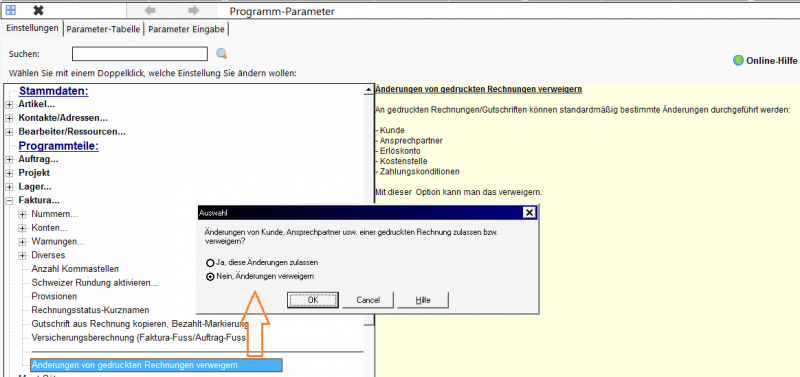This screenshot has width=800, height=377.
Task: Switch to Einstellungen tab
Action: point(32,29)
